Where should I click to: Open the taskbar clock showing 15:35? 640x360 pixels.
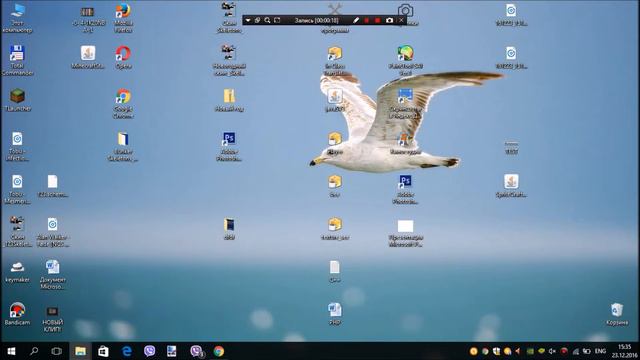coord(624,351)
